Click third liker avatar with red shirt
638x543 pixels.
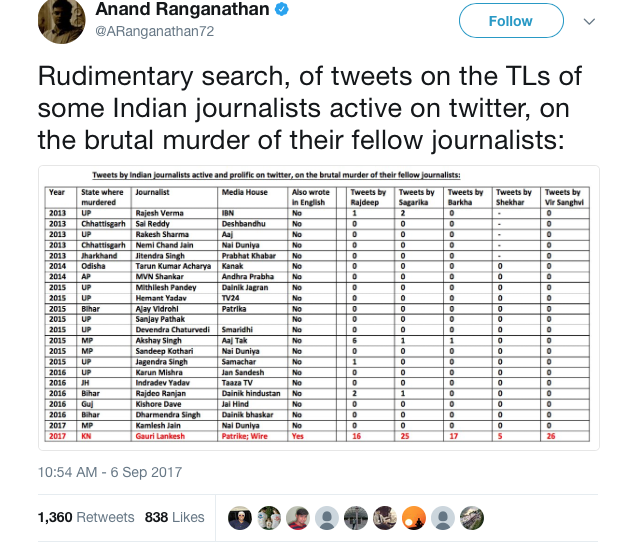tap(297, 517)
